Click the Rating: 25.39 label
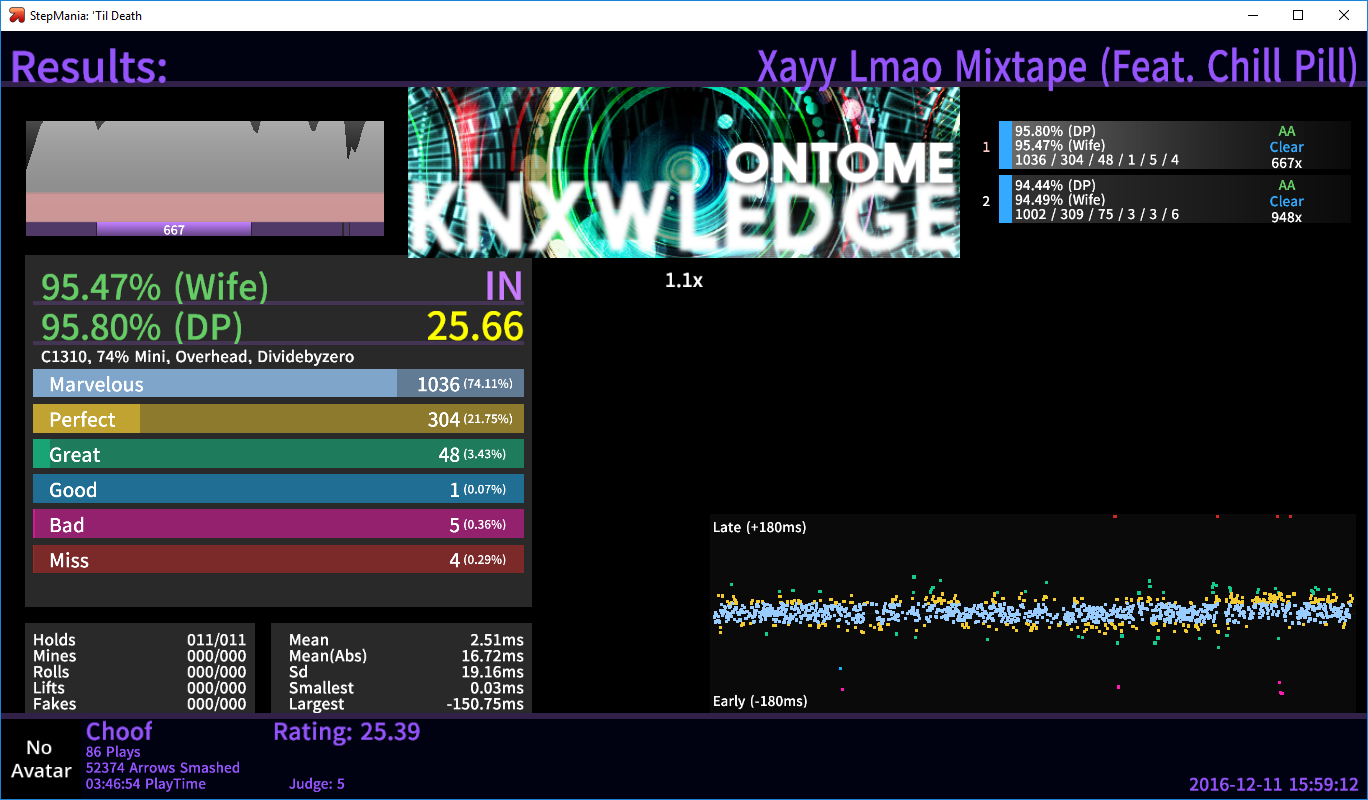The width and height of the screenshot is (1368, 800). pos(346,732)
